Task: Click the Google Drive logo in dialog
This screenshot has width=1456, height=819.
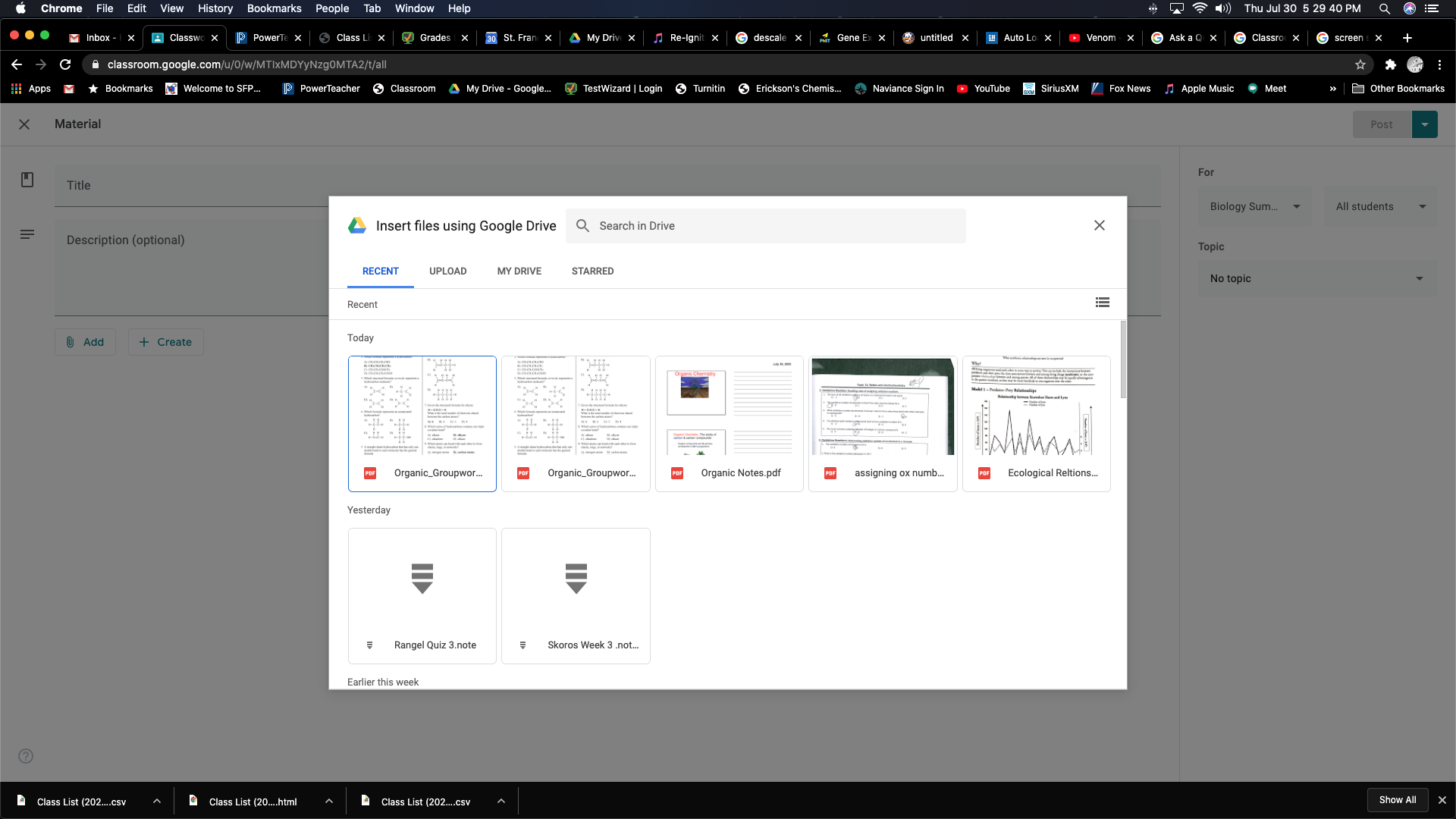Action: 357,226
